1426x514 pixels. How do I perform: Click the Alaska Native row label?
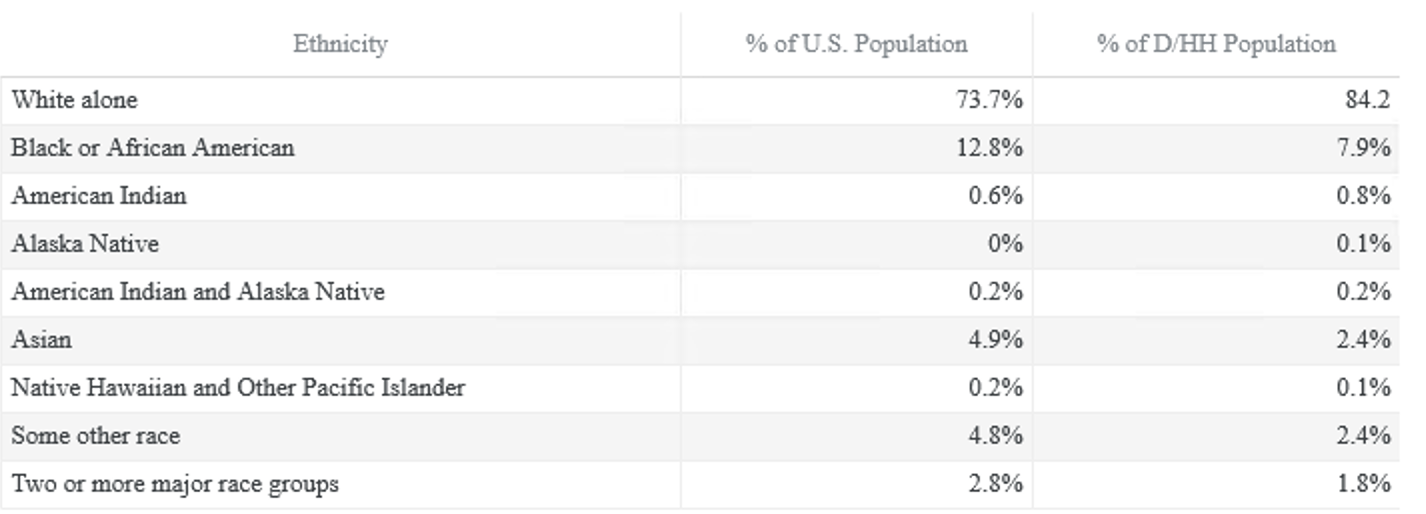tap(85, 244)
